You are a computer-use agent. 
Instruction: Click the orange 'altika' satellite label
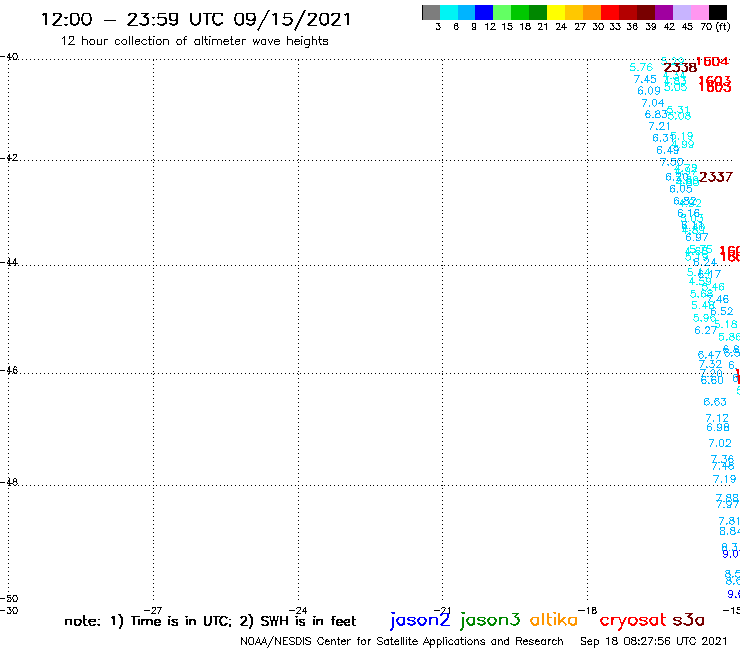(x=554, y=620)
